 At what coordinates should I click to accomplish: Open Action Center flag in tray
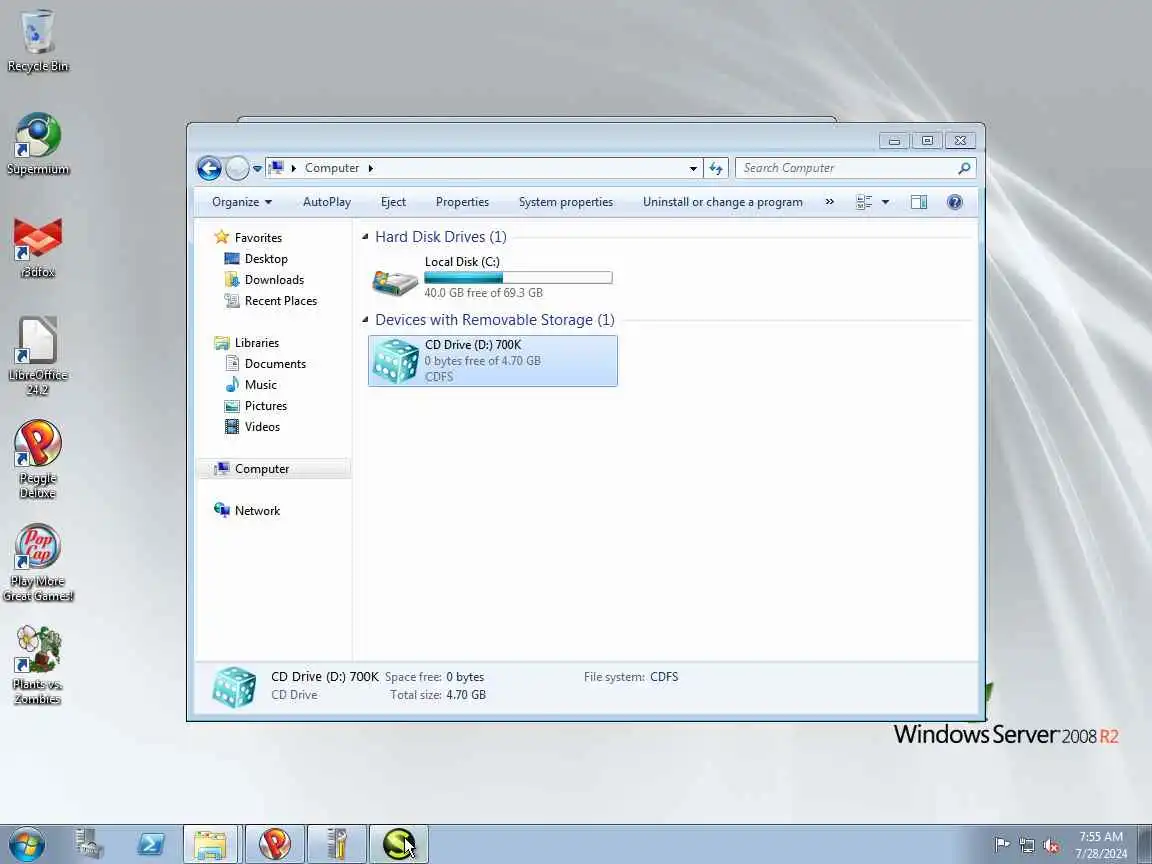click(1001, 845)
